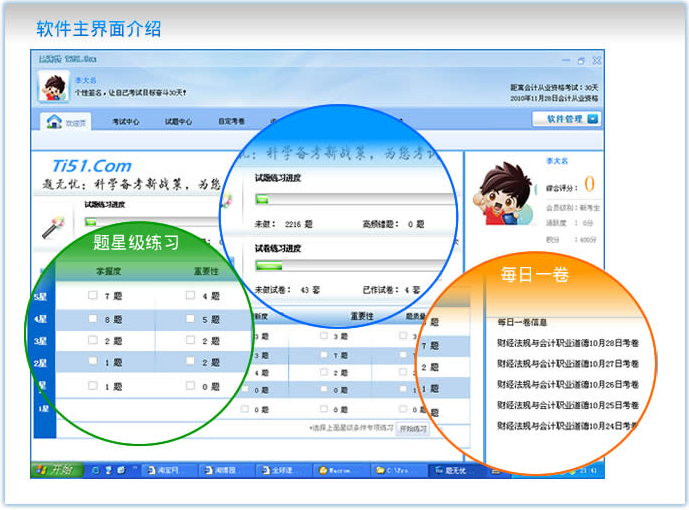
Task: Switch to the 淘宝网 taskbar window
Action: 170,470
